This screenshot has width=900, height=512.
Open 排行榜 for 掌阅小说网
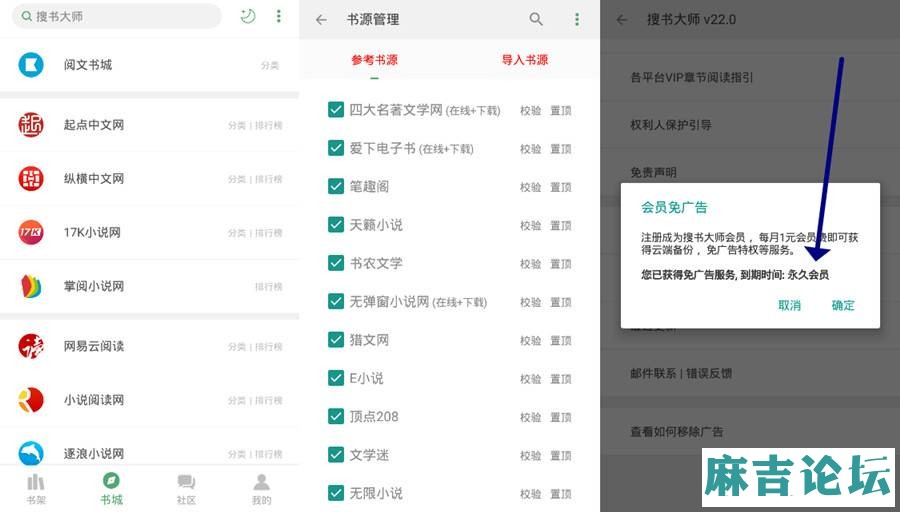[269, 286]
